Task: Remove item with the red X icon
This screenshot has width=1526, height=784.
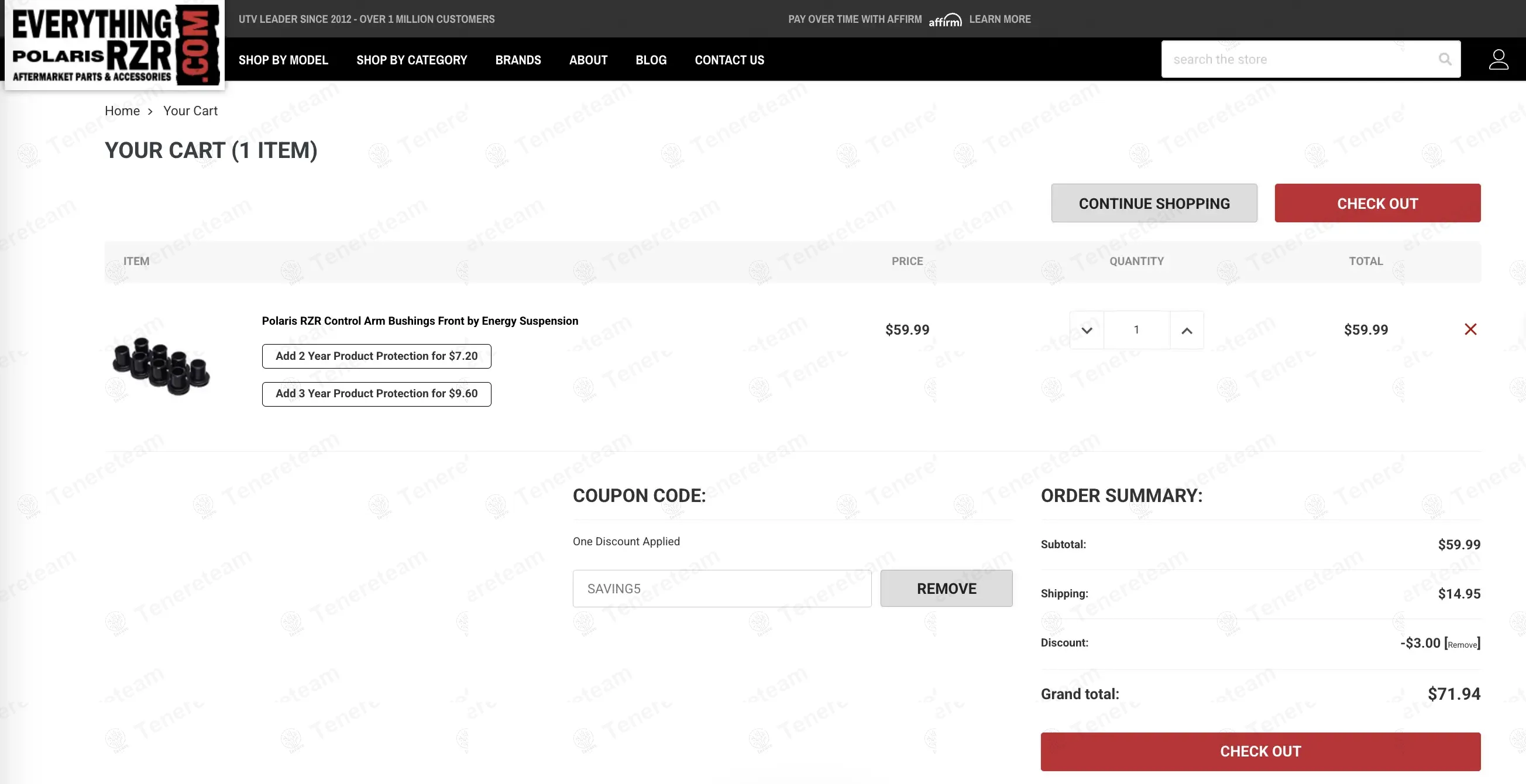Action: [1470, 329]
